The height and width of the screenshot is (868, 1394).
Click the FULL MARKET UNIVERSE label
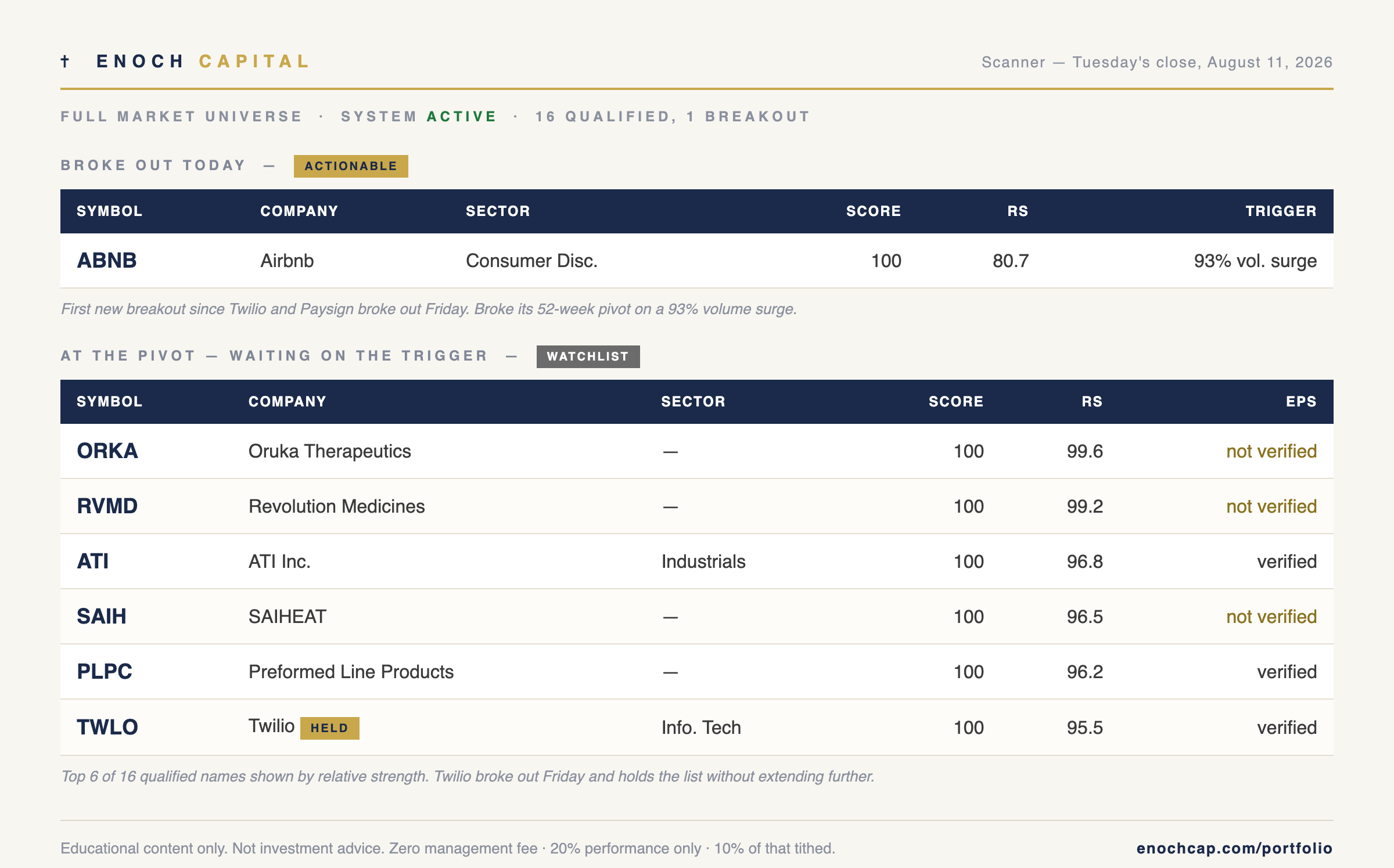(x=182, y=117)
